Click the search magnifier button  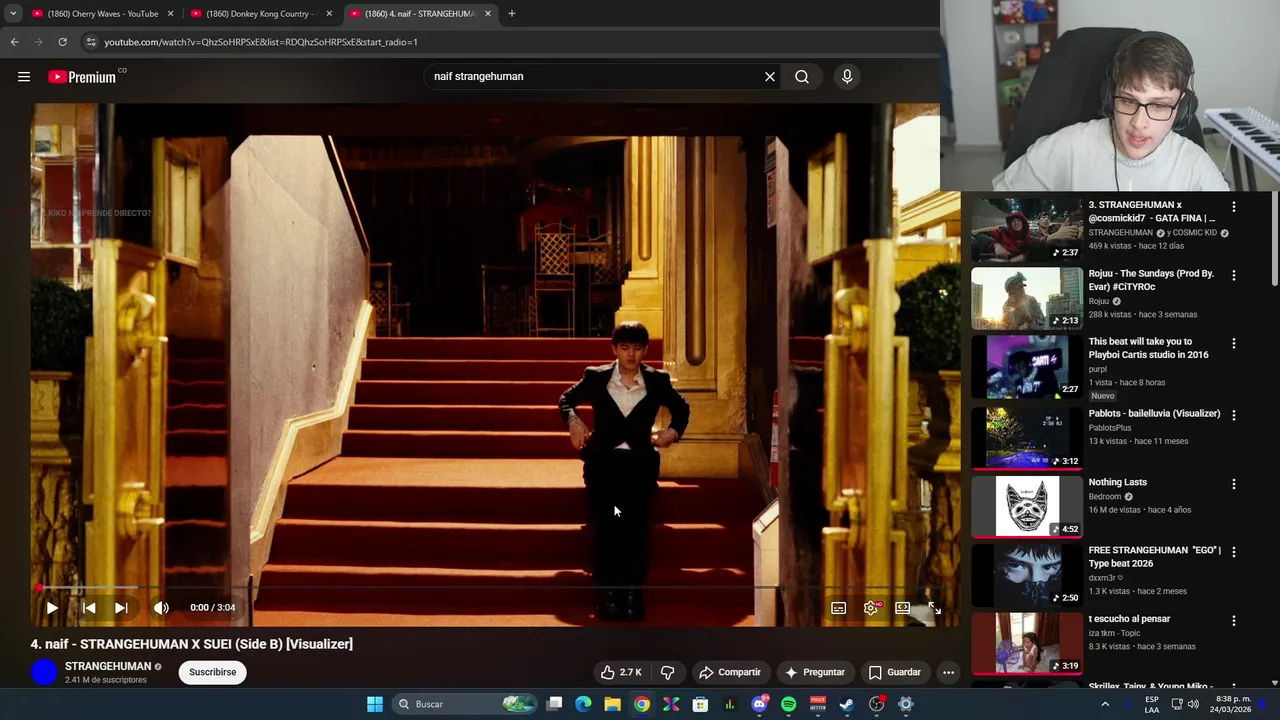click(802, 76)
